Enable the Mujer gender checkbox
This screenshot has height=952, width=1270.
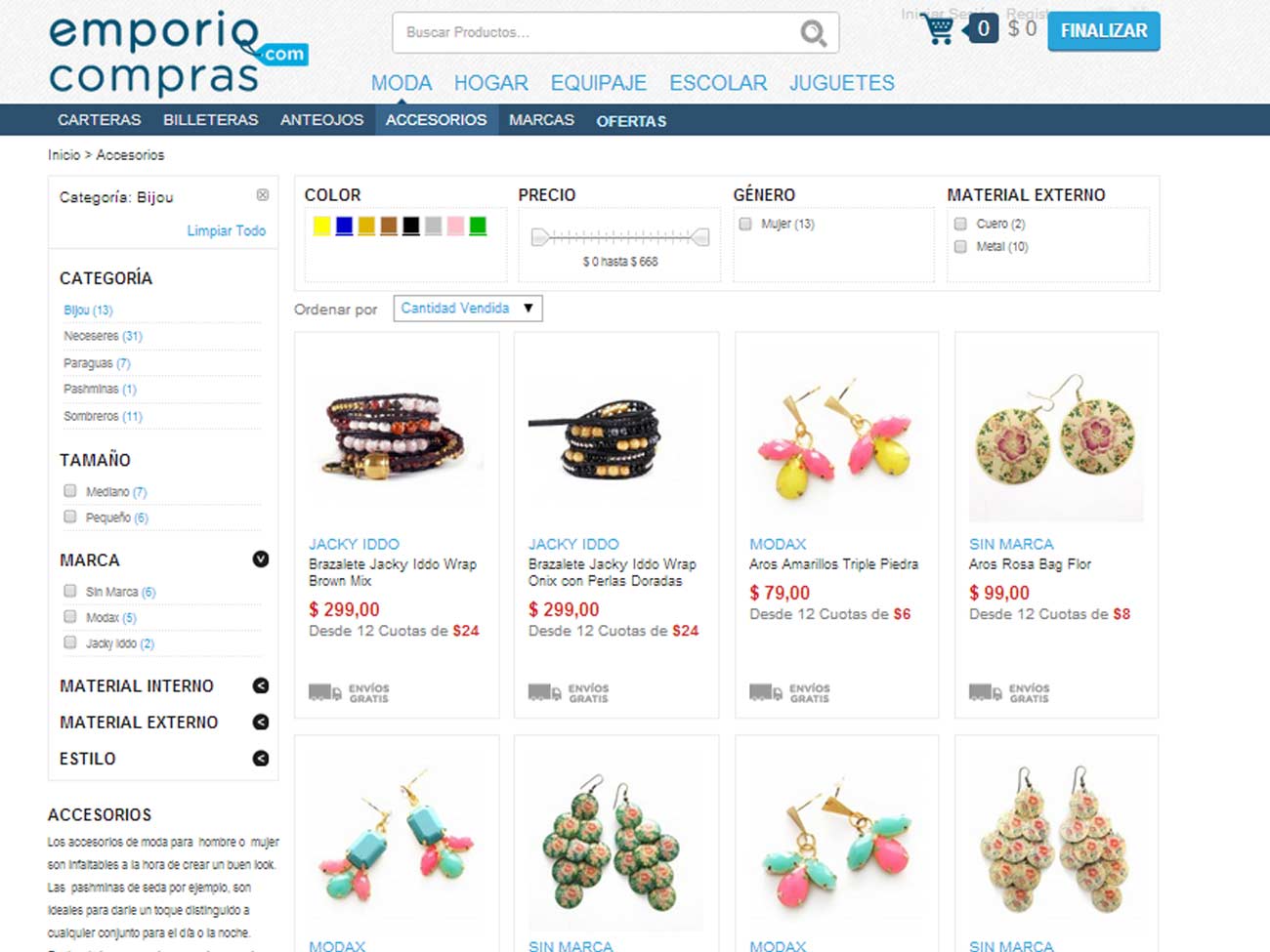(x=745, y=224)
